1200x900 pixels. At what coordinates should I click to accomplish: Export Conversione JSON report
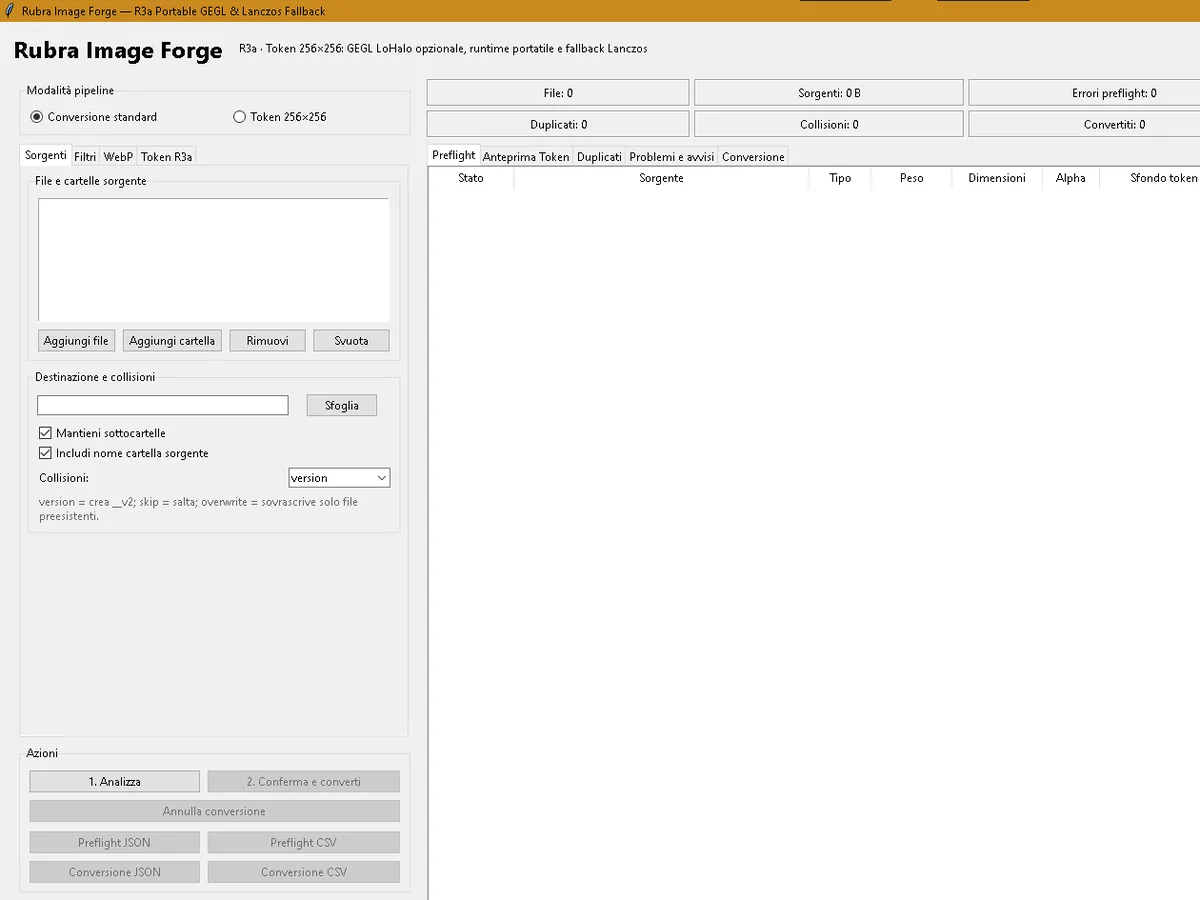point(114,872)
